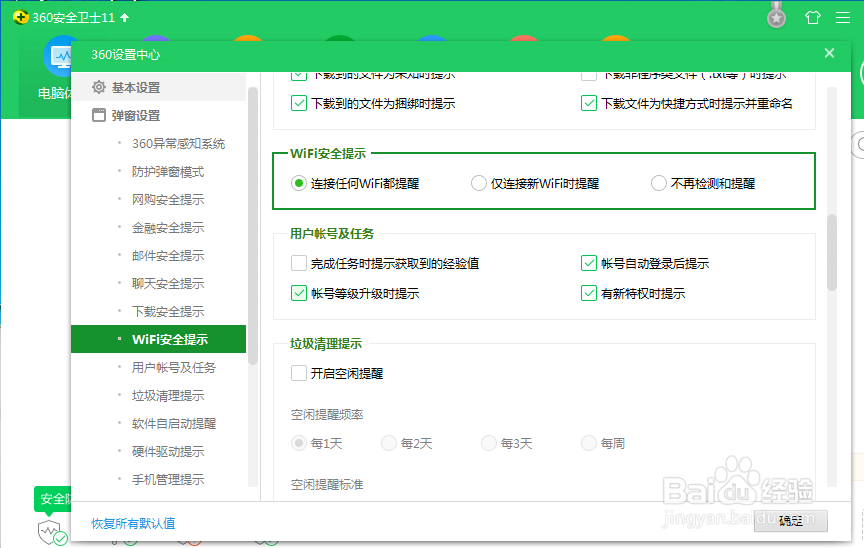The height and width of the screenshot is (548, 864).
Task: Click the settings content scrollbar thumb
Action: (832, 252)
